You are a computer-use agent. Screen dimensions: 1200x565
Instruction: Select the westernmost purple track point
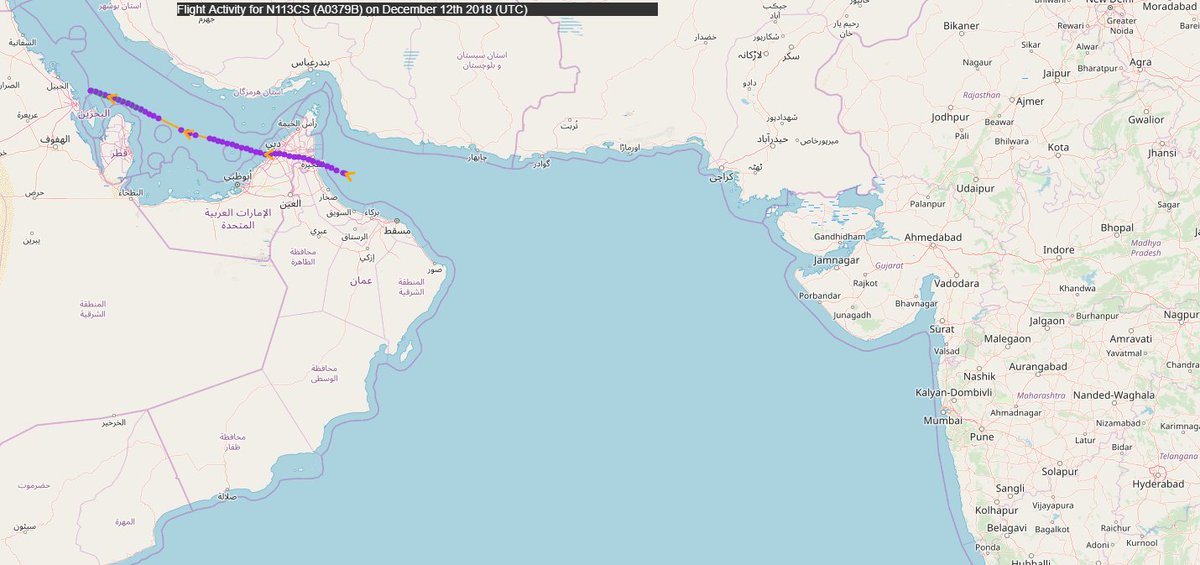click(91, 91)
